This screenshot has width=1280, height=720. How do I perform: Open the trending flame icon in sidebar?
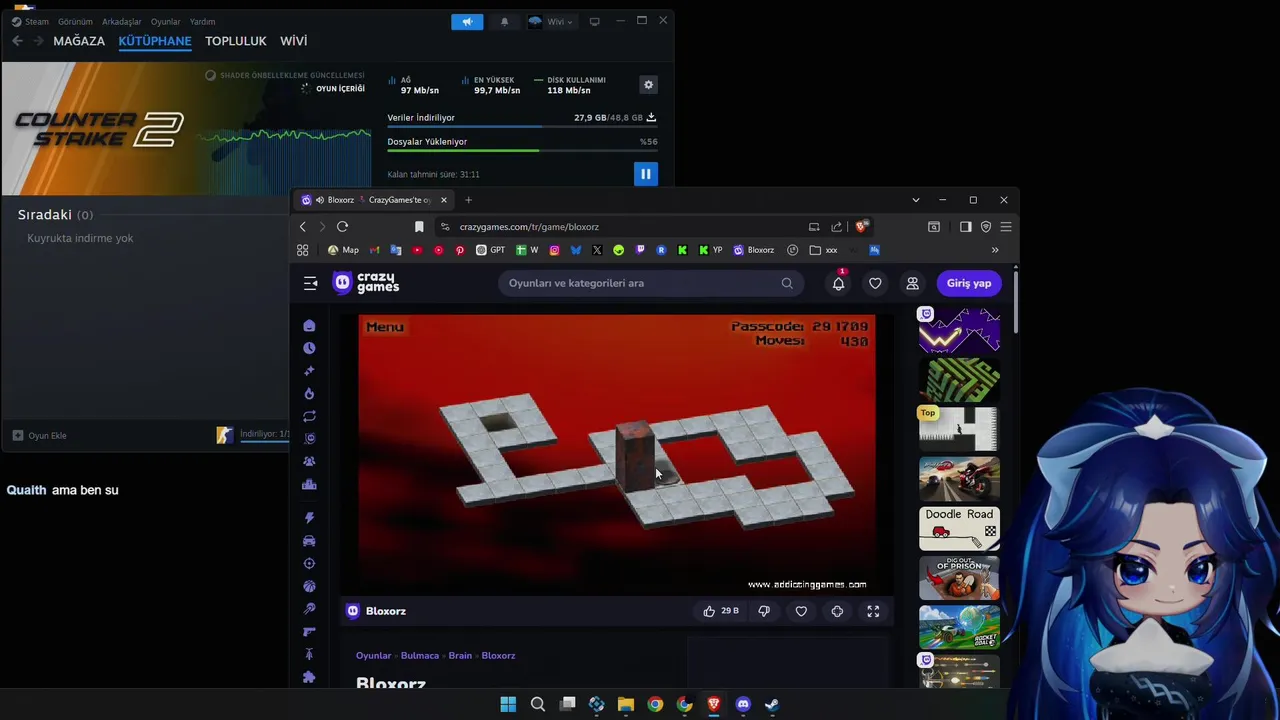pos(309,394)
